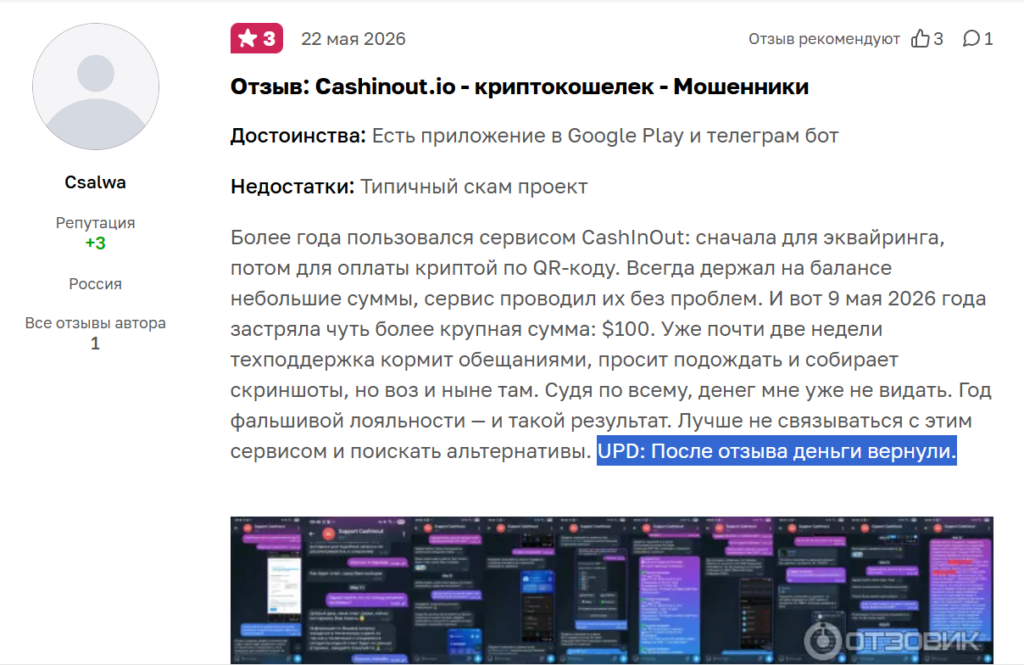Click the Недостатки heading
This screenshot has height=665, width=1024.
pyautogui.click(x=293, y=187)
